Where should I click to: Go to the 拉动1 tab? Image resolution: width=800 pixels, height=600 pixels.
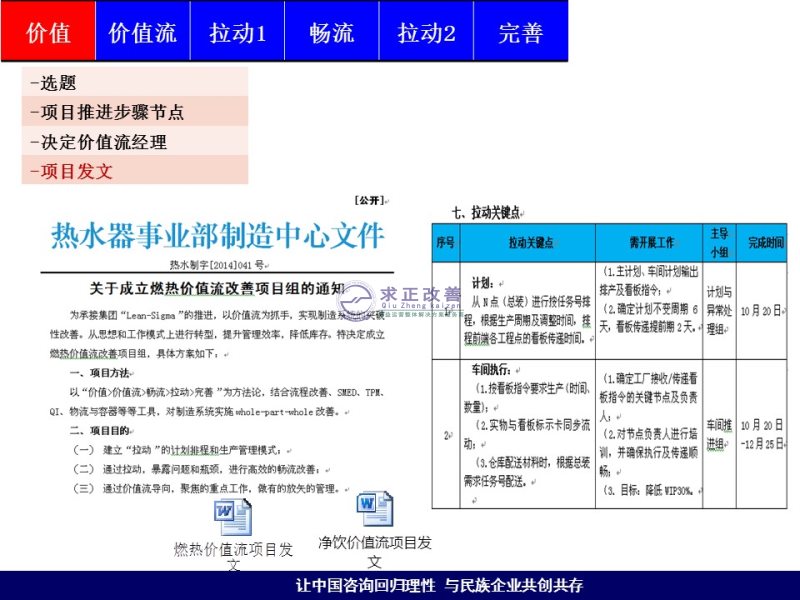click(237, 32)
